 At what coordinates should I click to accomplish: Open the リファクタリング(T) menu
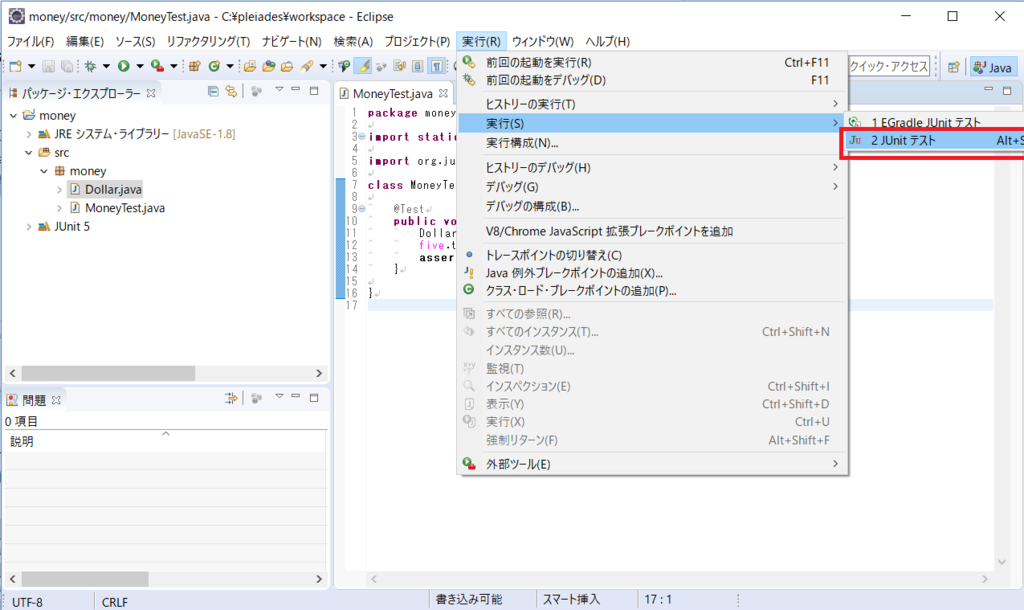pos(208,41)
